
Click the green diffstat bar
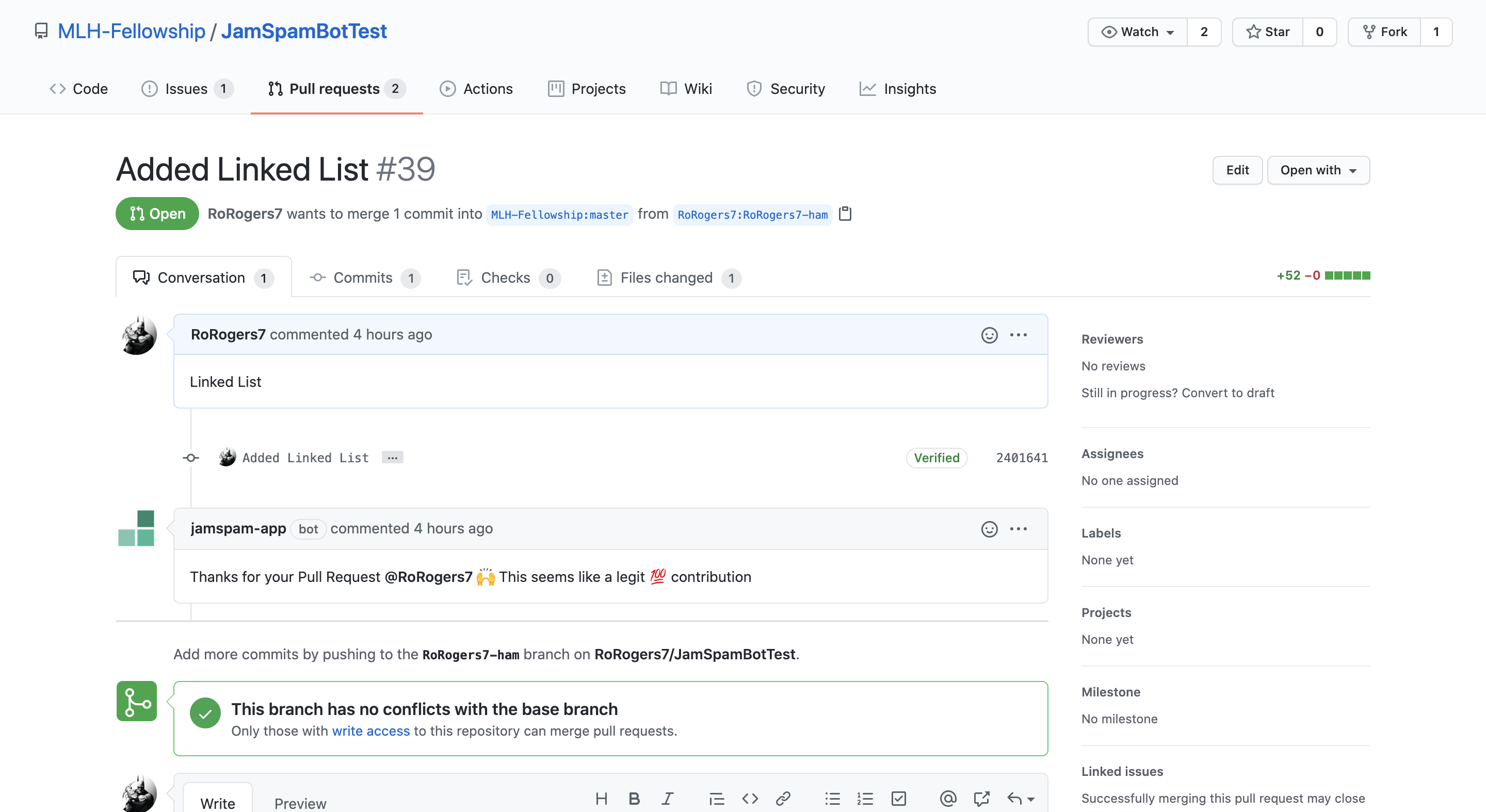pos(1347,275)
